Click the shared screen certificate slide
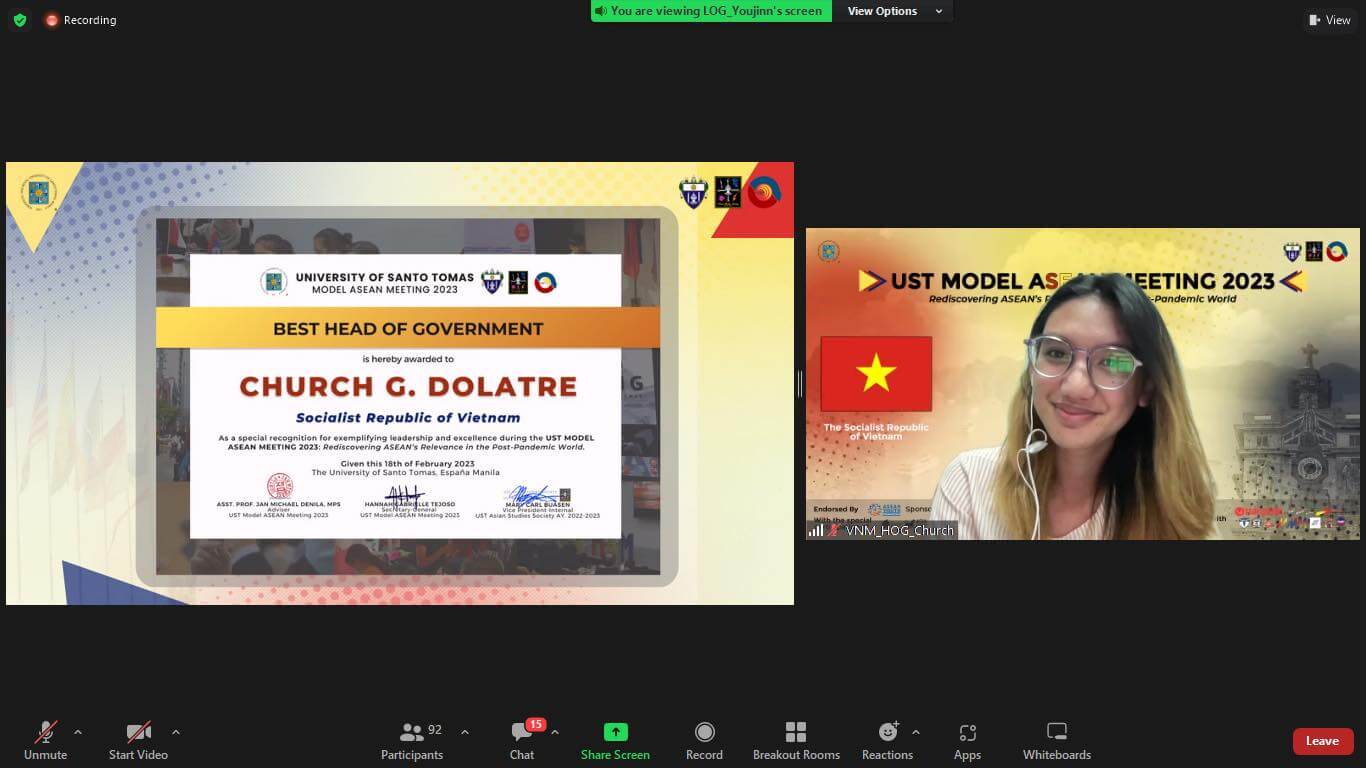The width and height of the screenshot is (1366, 768). (x=400, y=383)
